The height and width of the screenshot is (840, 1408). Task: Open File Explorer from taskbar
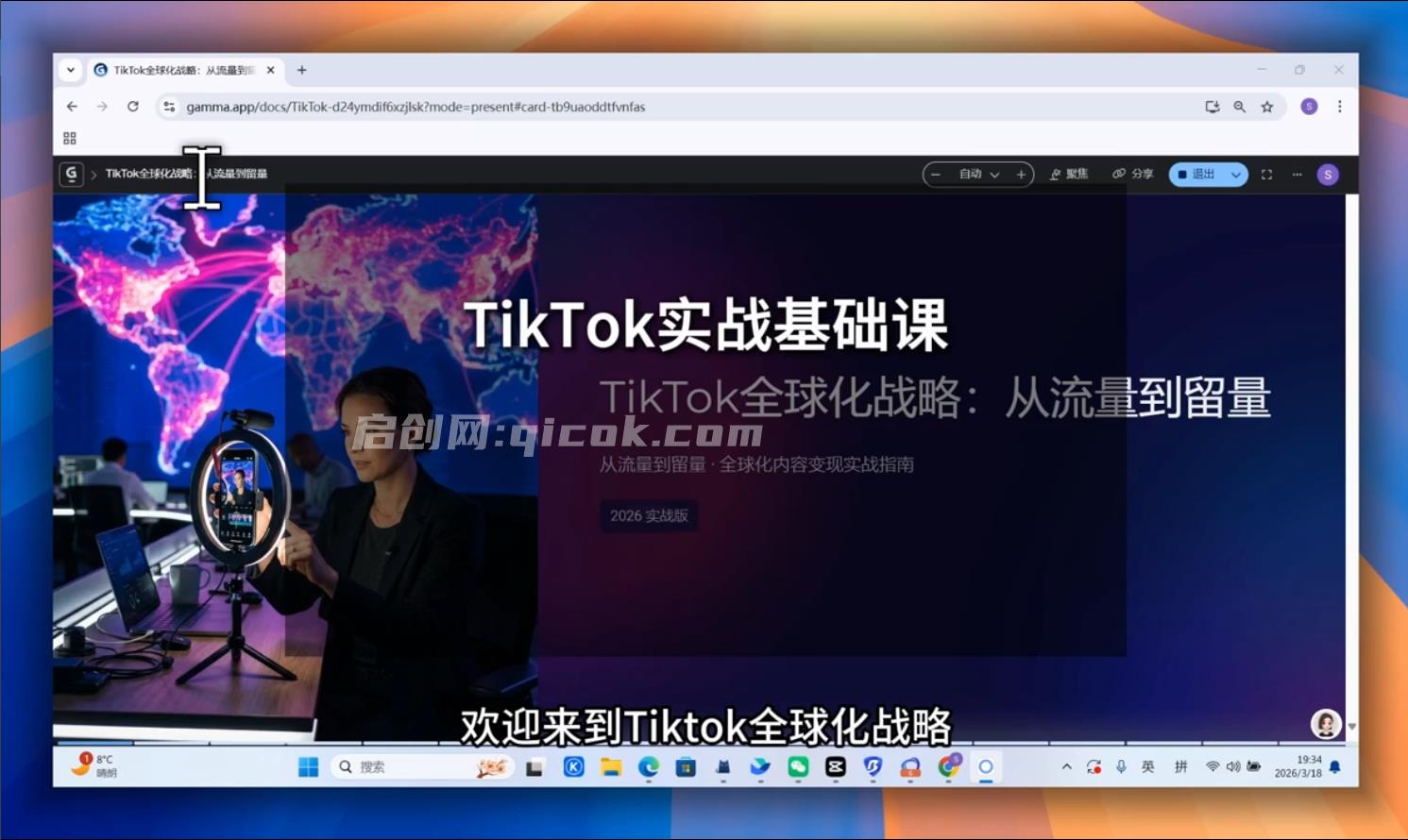coord(611,767)
